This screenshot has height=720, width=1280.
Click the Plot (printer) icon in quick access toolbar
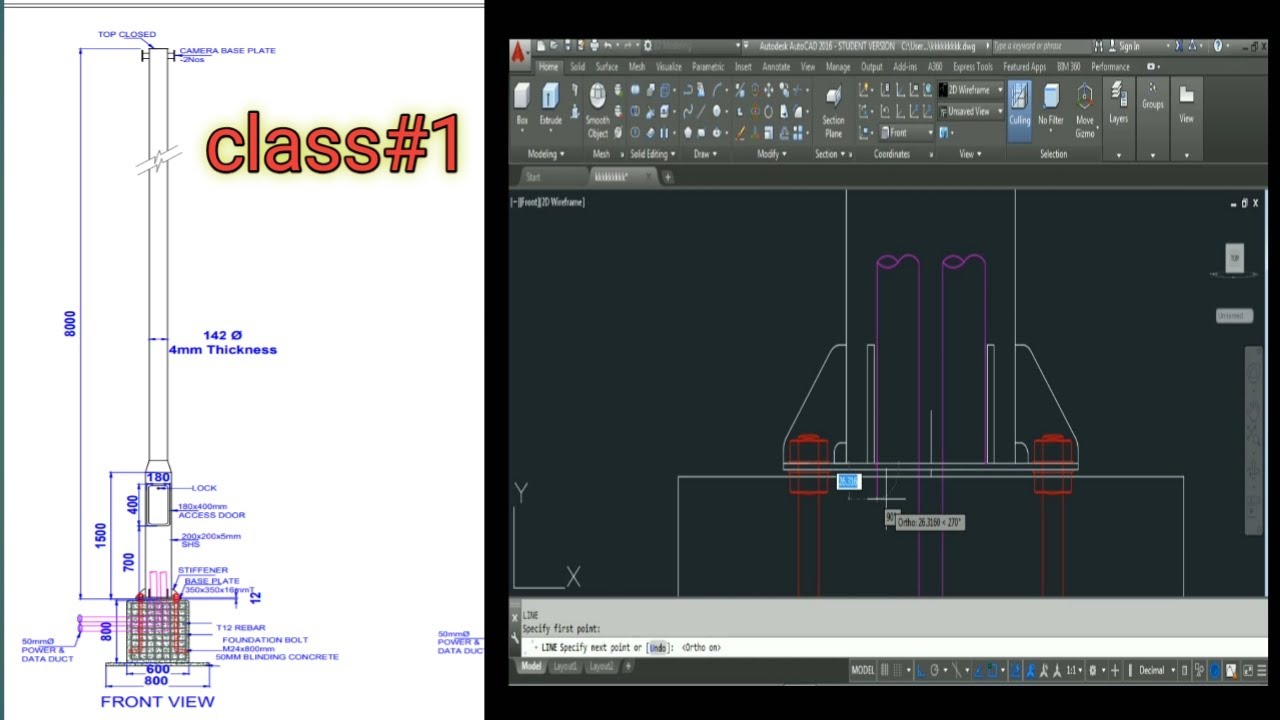[594, 46]
